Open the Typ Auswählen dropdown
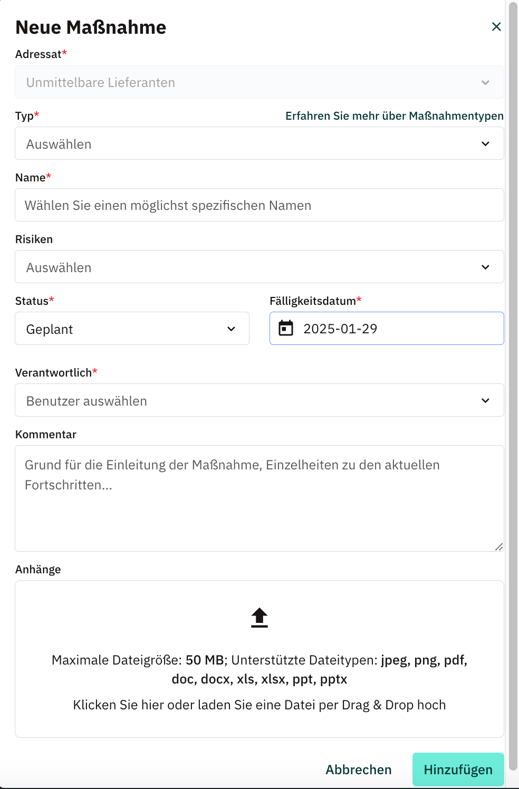Image resolution: width=519 pixels, height=789 pixels. [x=259, y=143]
